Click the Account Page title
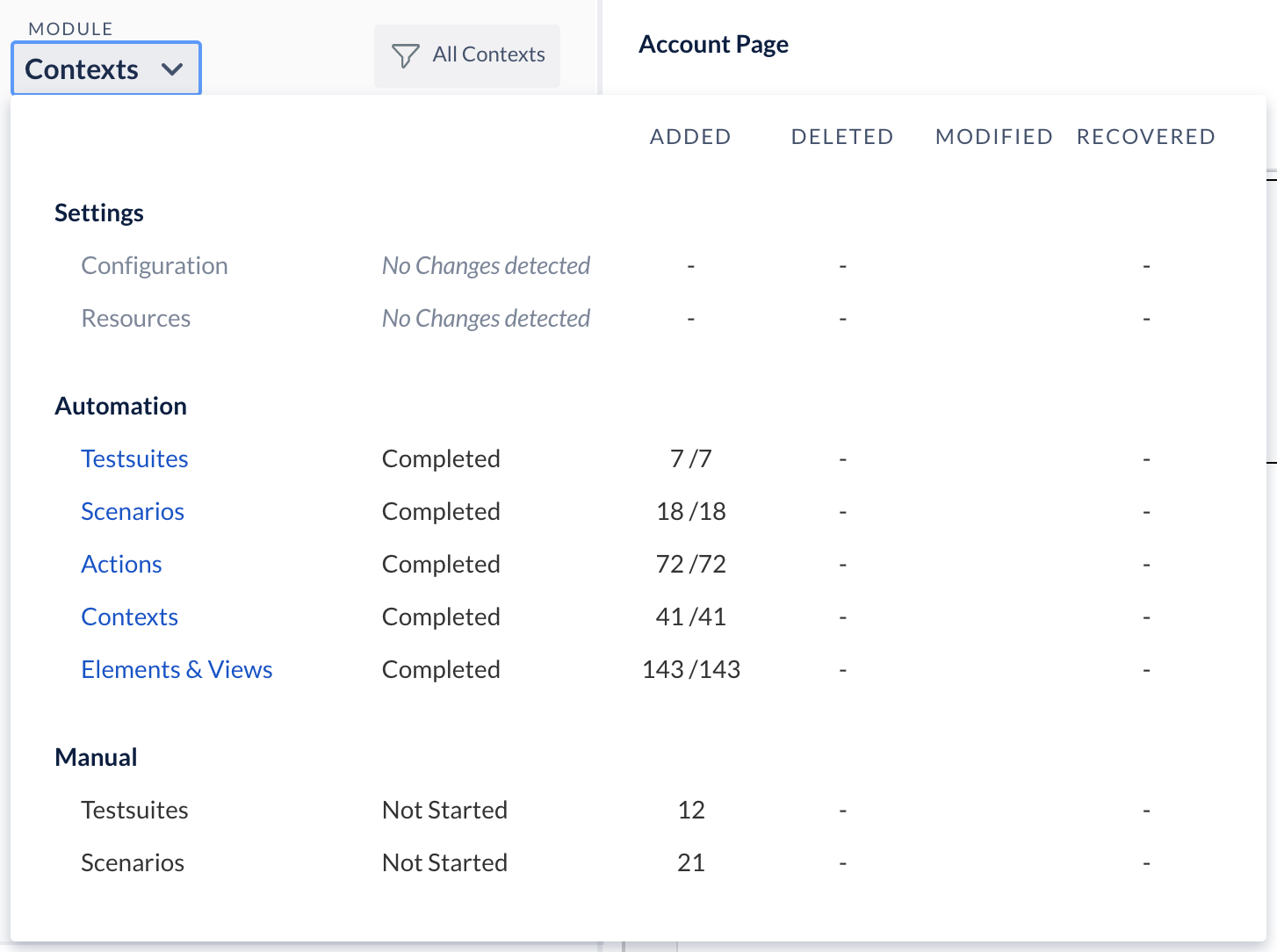This screenshot has width=1277, height=952. coord(713,44)
